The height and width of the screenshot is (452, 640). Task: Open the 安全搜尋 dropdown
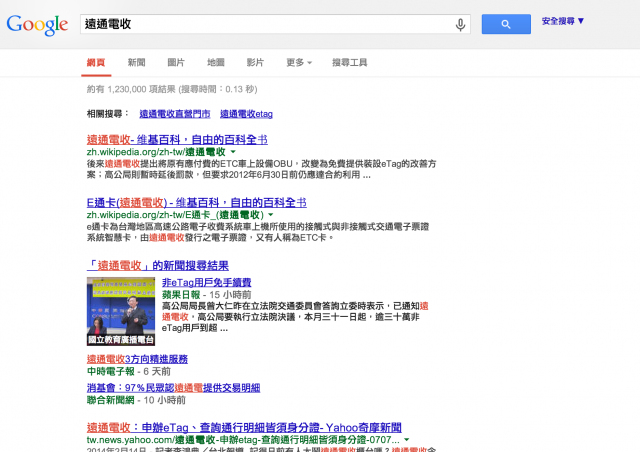click(563, 21)
